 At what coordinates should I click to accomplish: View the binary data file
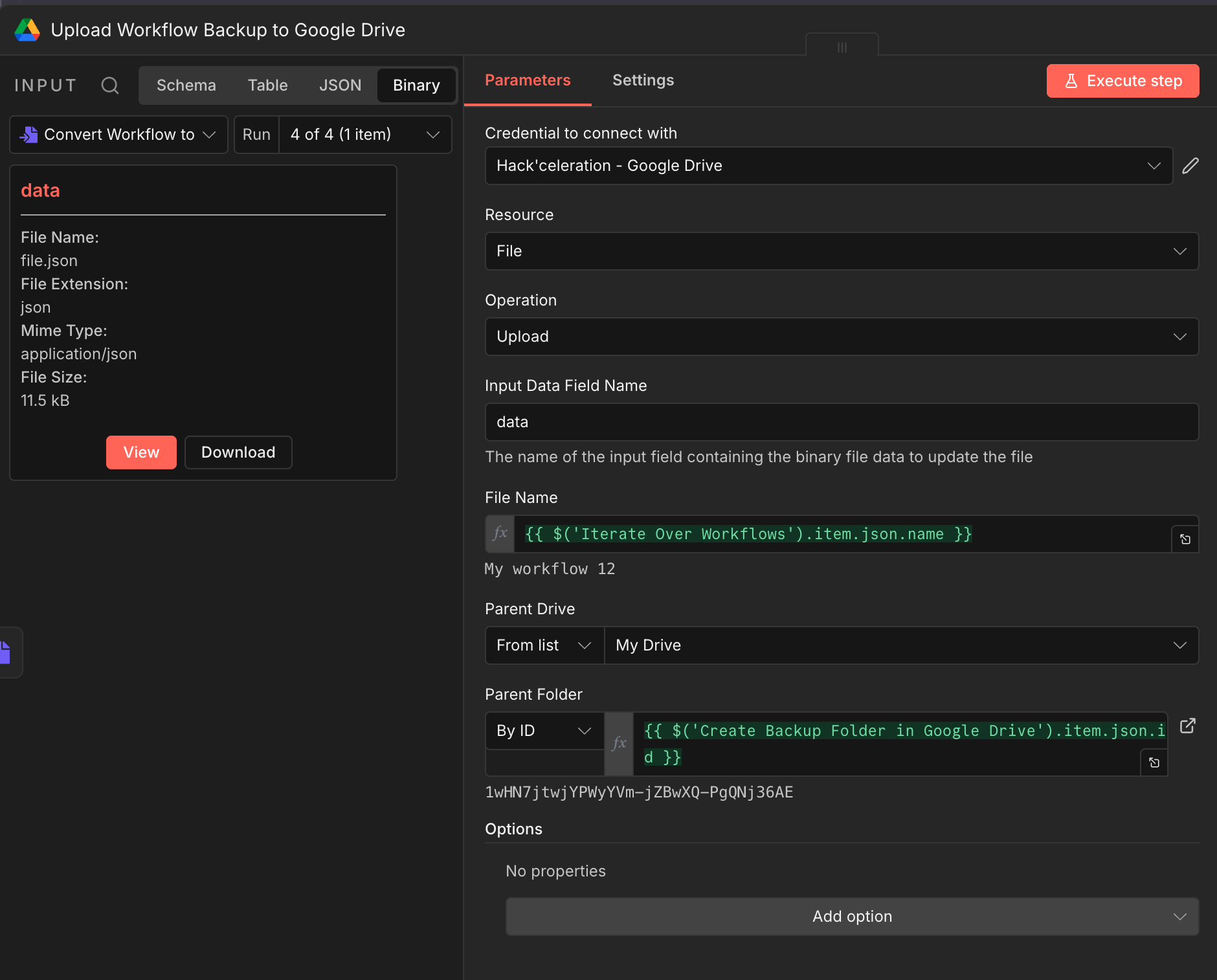click(x=141, y=452)
